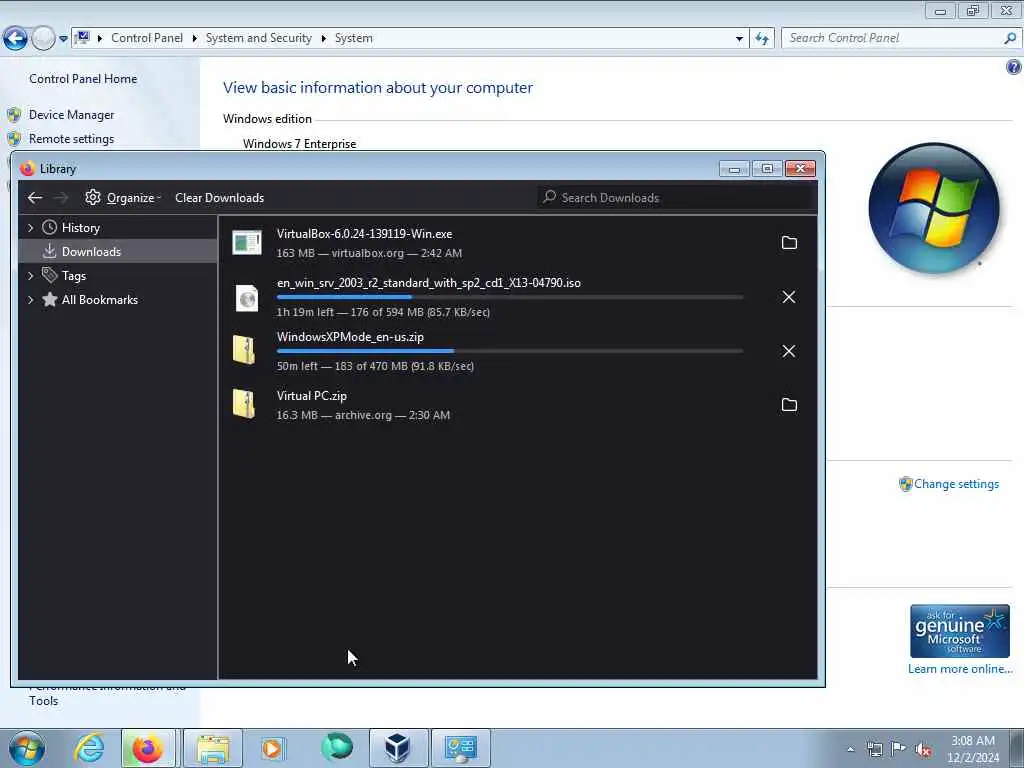Screen dimensions: 1024x768
Task: Show Virtual PC.zip in folder
Action: [x=789, y=405]
